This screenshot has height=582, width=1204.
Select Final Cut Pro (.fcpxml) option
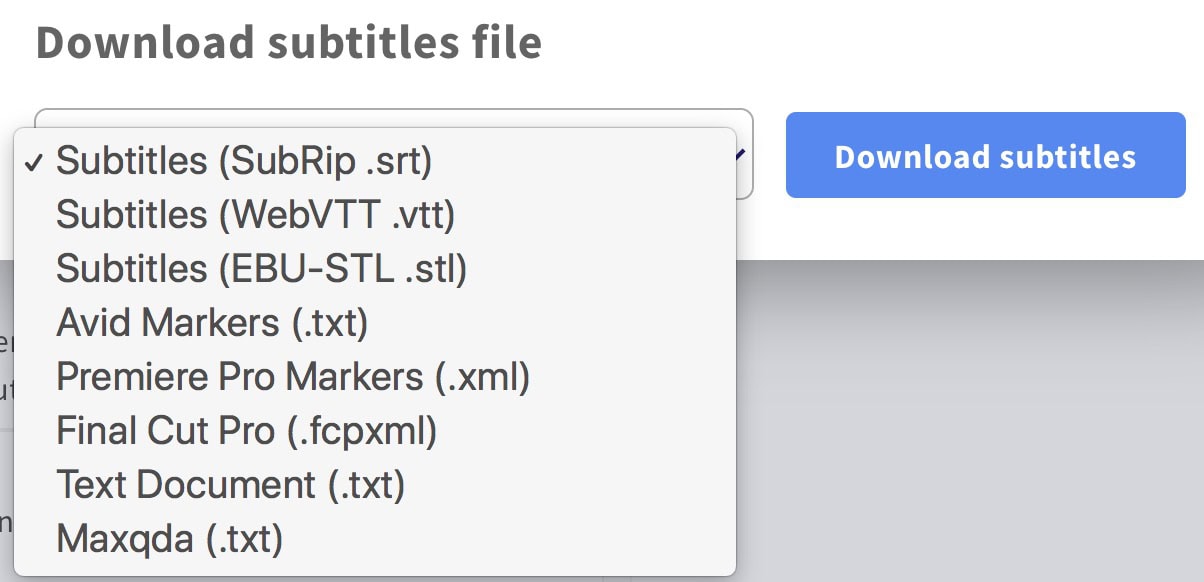375,430
